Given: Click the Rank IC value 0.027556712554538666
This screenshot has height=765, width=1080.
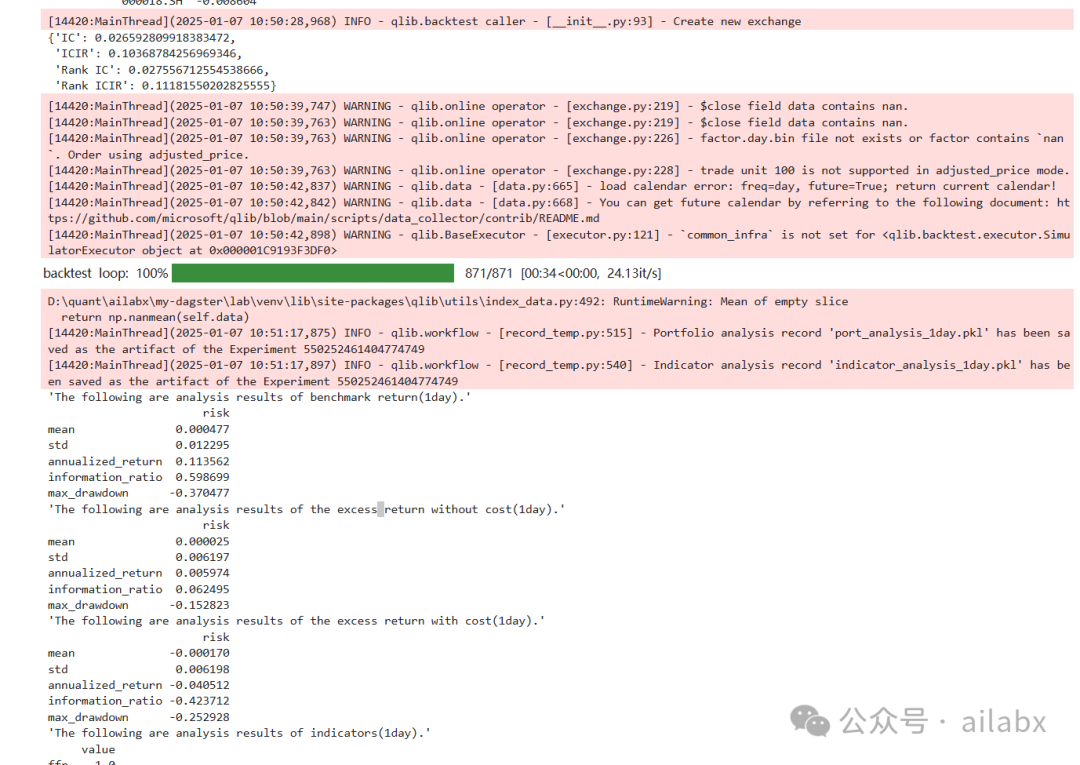Looking at the screenshot, I should click(198, 70).
